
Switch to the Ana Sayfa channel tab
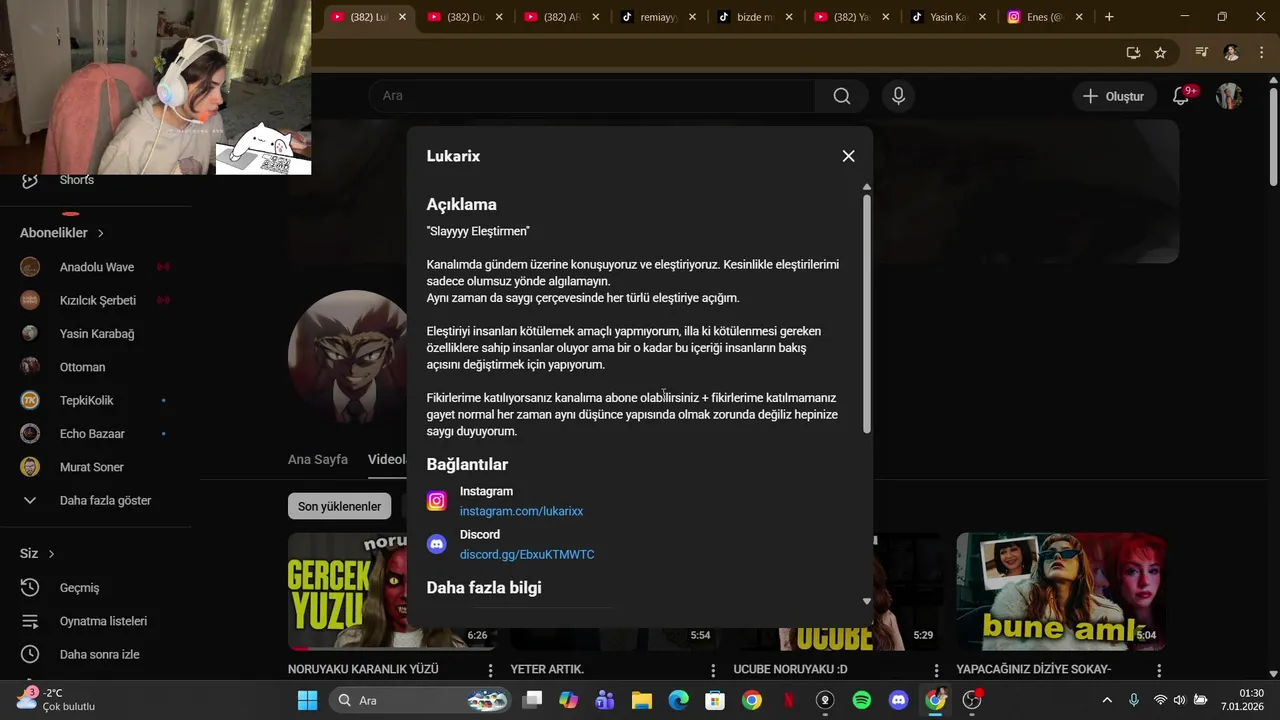[x=318, y=460]
